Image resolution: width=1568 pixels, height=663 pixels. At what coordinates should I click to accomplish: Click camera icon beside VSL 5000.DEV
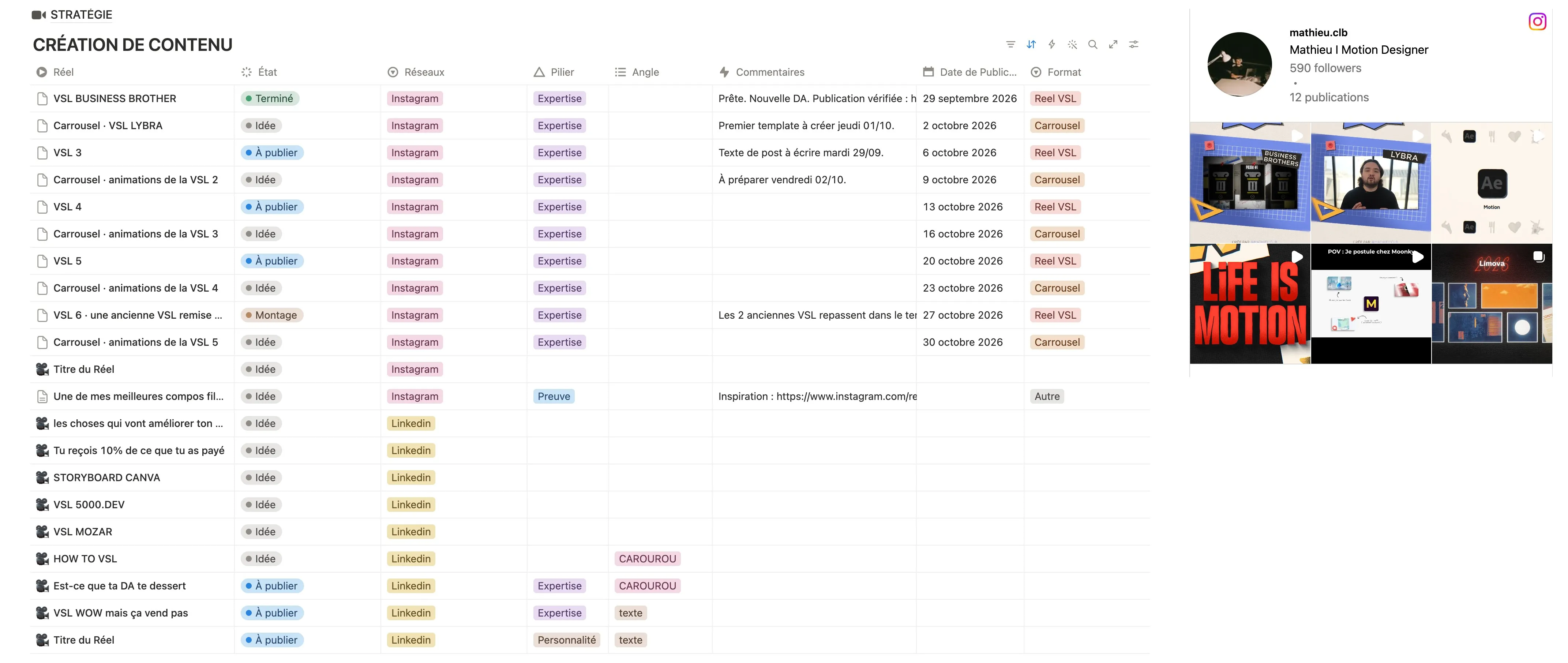coord(42,504)
